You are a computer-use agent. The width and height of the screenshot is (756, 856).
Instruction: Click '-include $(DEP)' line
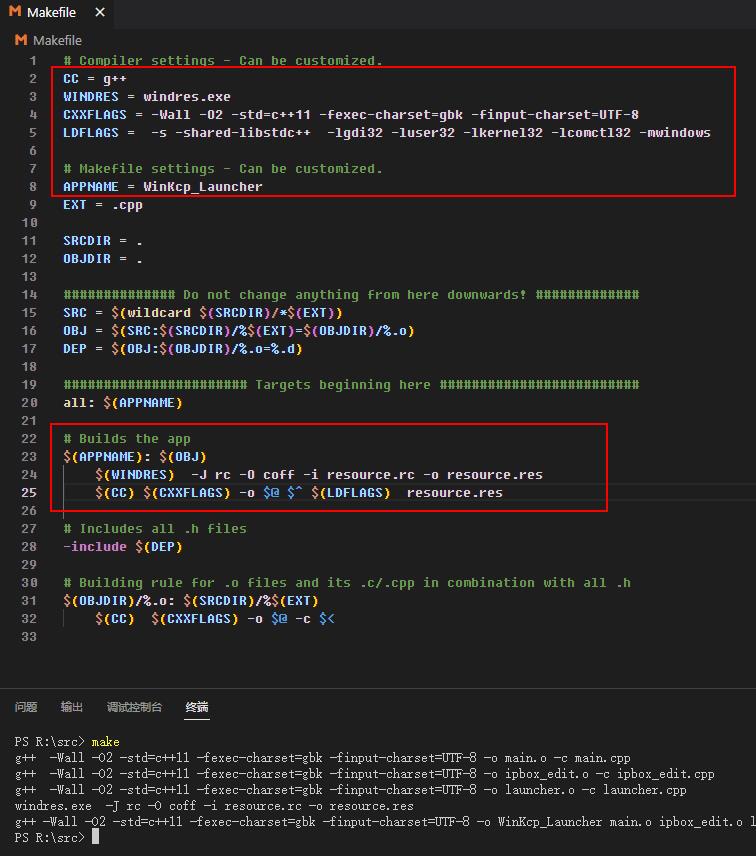123,547
